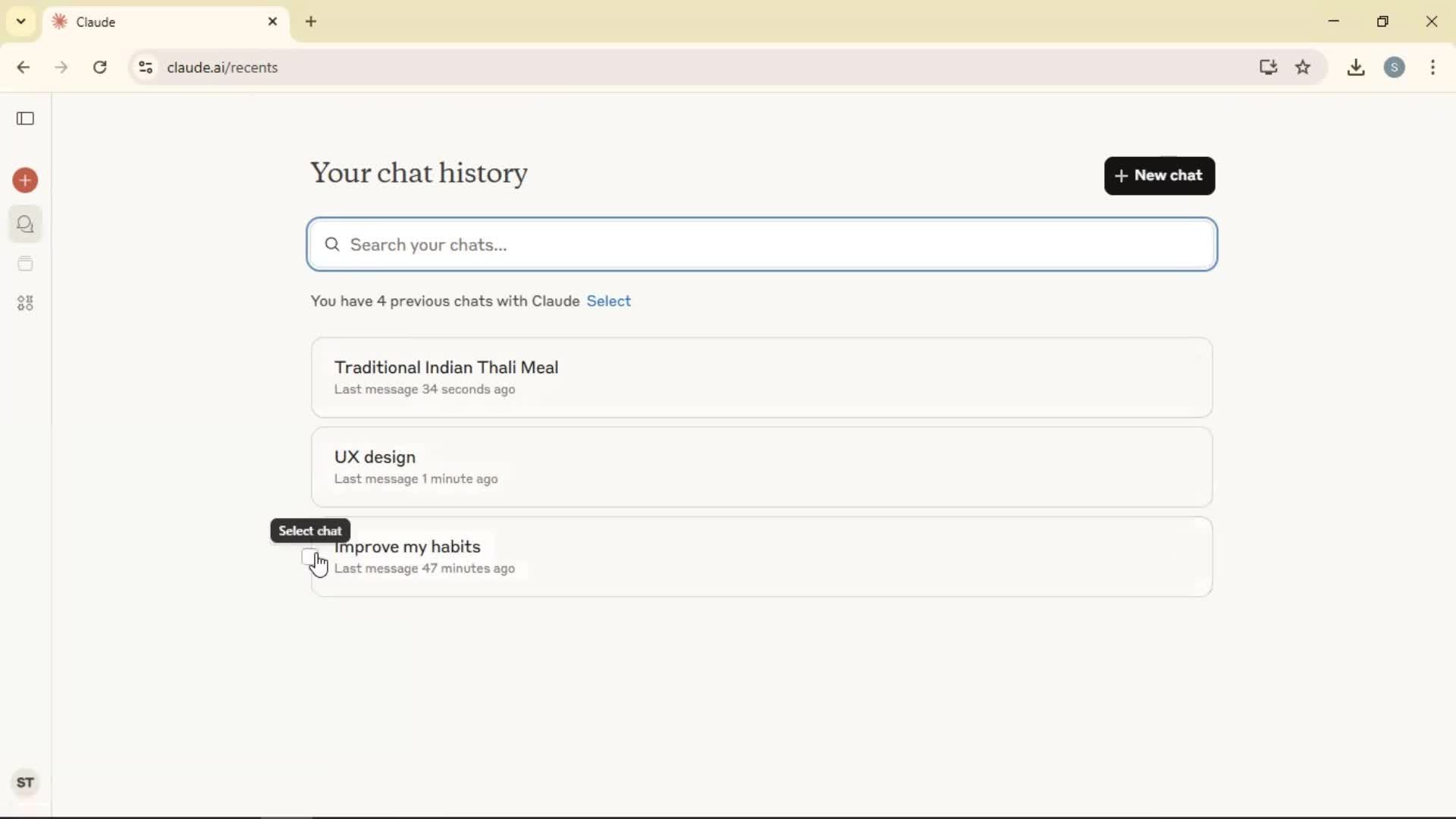Viewport: 1456px width, 819px height.
Task: Reload the claude.ai page
Action: (100, 67)
